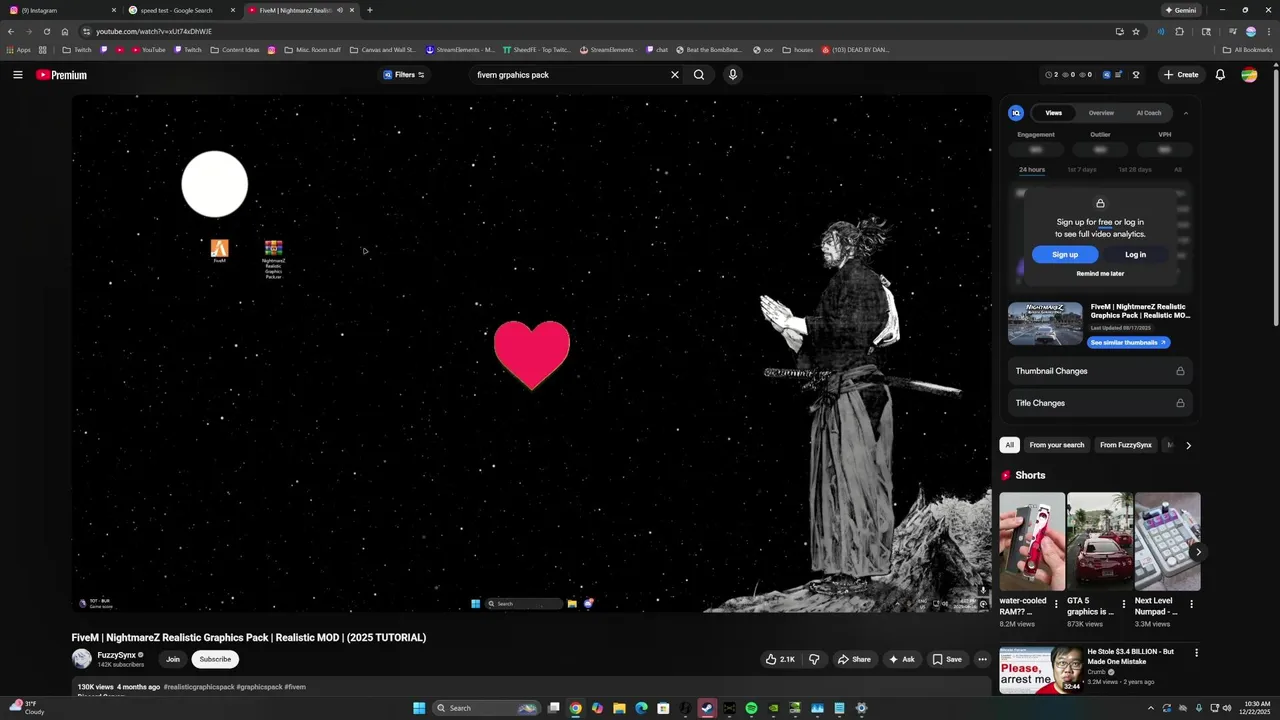Open the 'All Bookmarks' folder
1280x720 pixels.
tap(1248, 50)
